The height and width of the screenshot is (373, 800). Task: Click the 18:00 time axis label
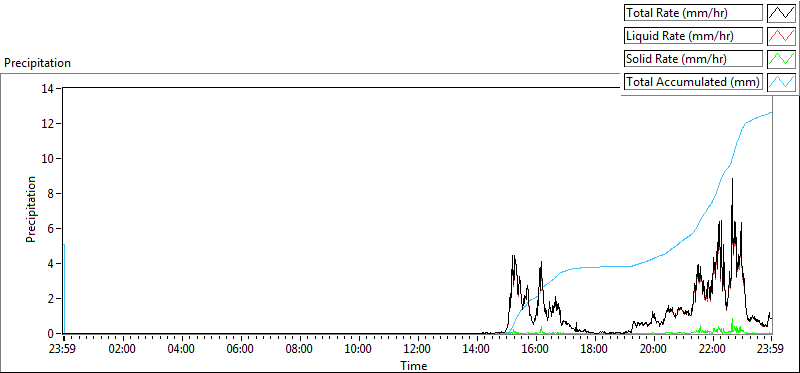coord(595,350)
